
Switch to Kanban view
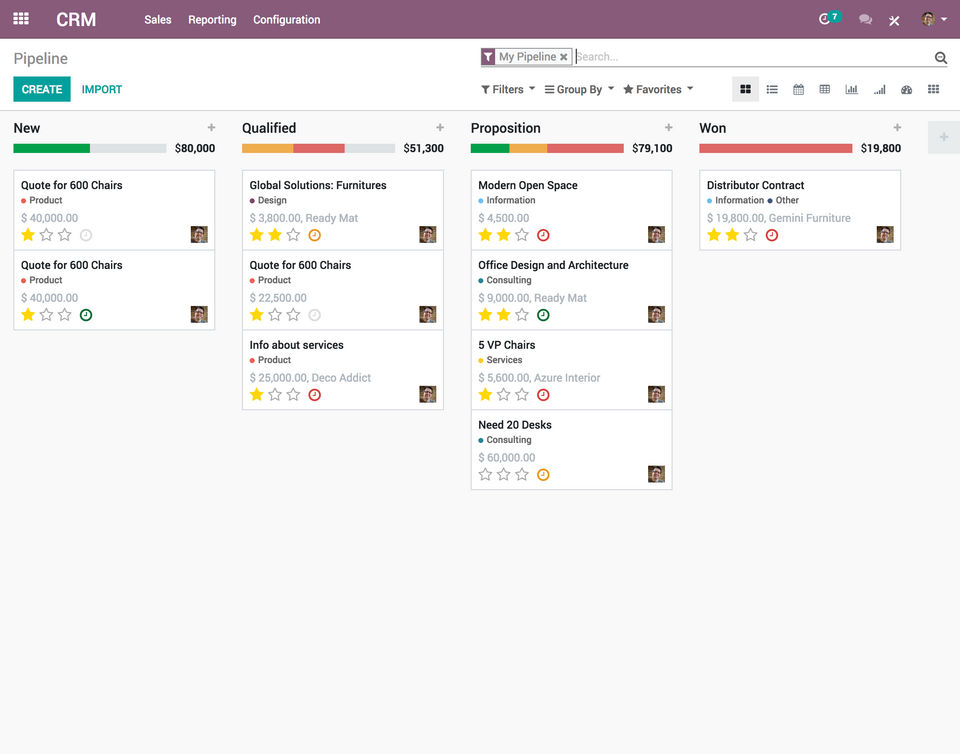745,89
